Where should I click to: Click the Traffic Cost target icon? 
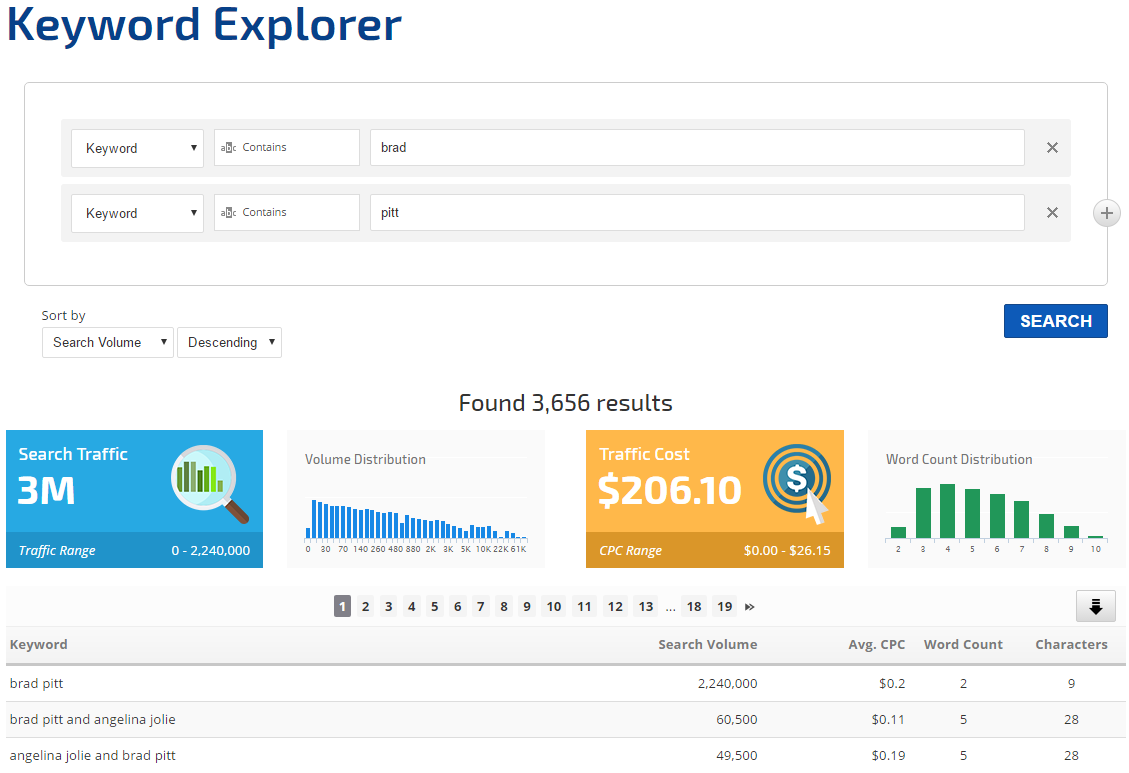click(x=796, y=484)
